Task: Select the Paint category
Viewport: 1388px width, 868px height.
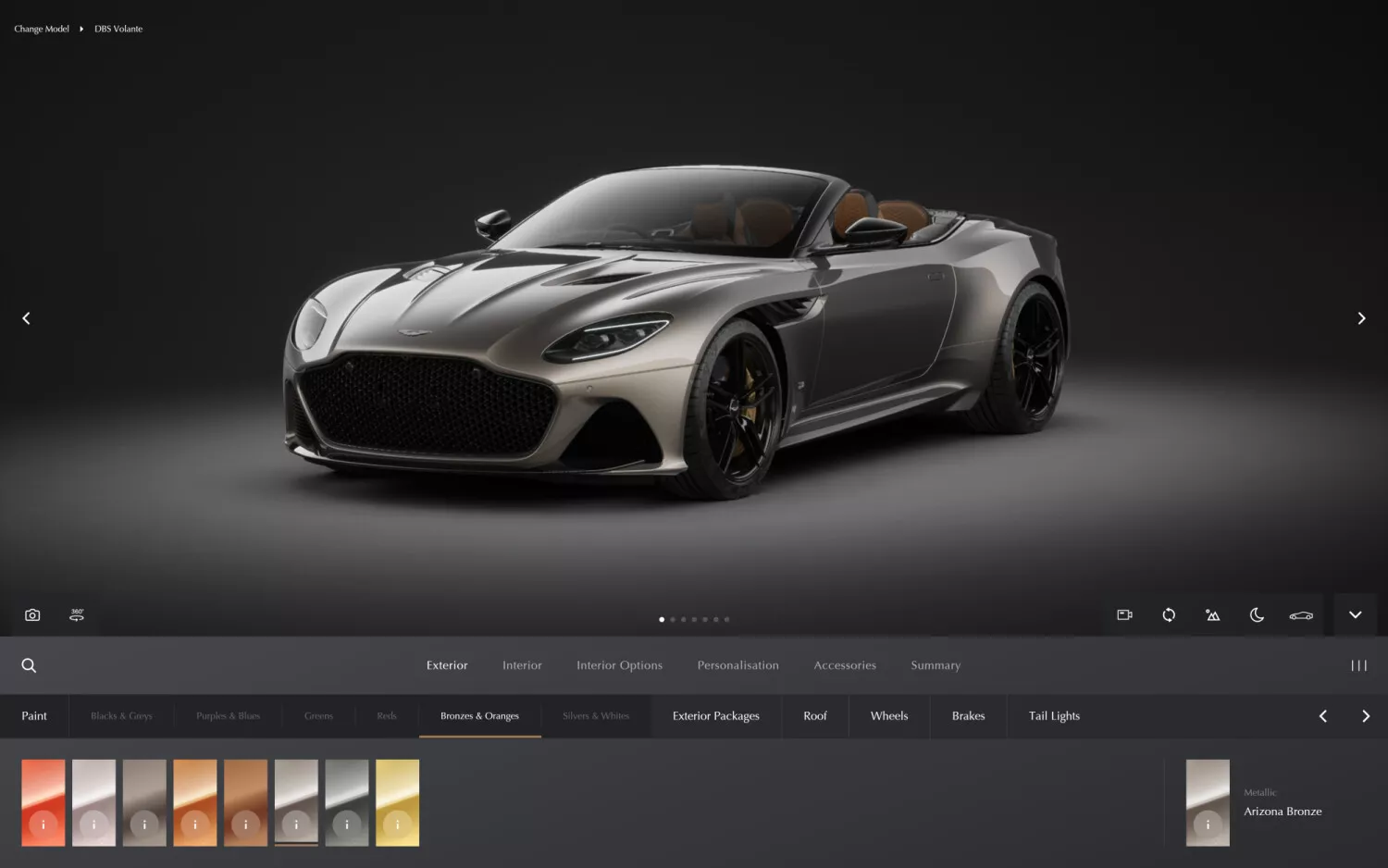Action: (34, 716)
